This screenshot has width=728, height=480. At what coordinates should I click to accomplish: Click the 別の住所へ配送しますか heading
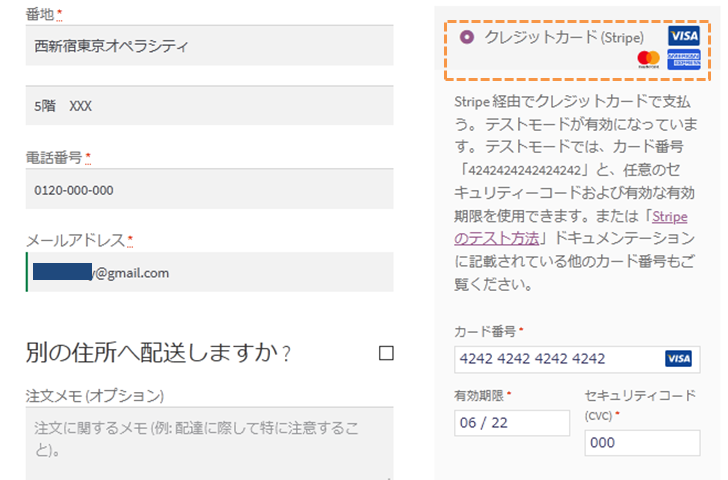158,352
